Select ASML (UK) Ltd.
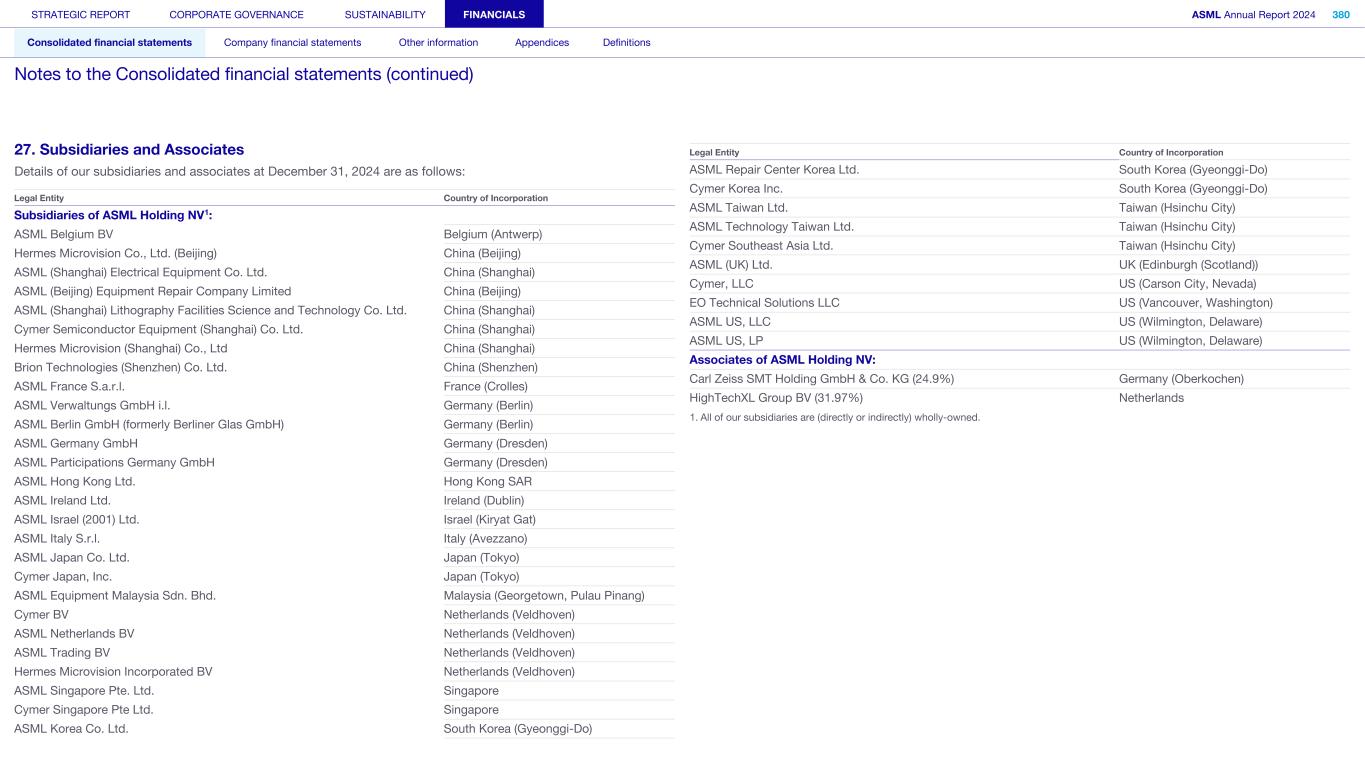This screenshot has width=1365, height=769. [x=731, y=264]
